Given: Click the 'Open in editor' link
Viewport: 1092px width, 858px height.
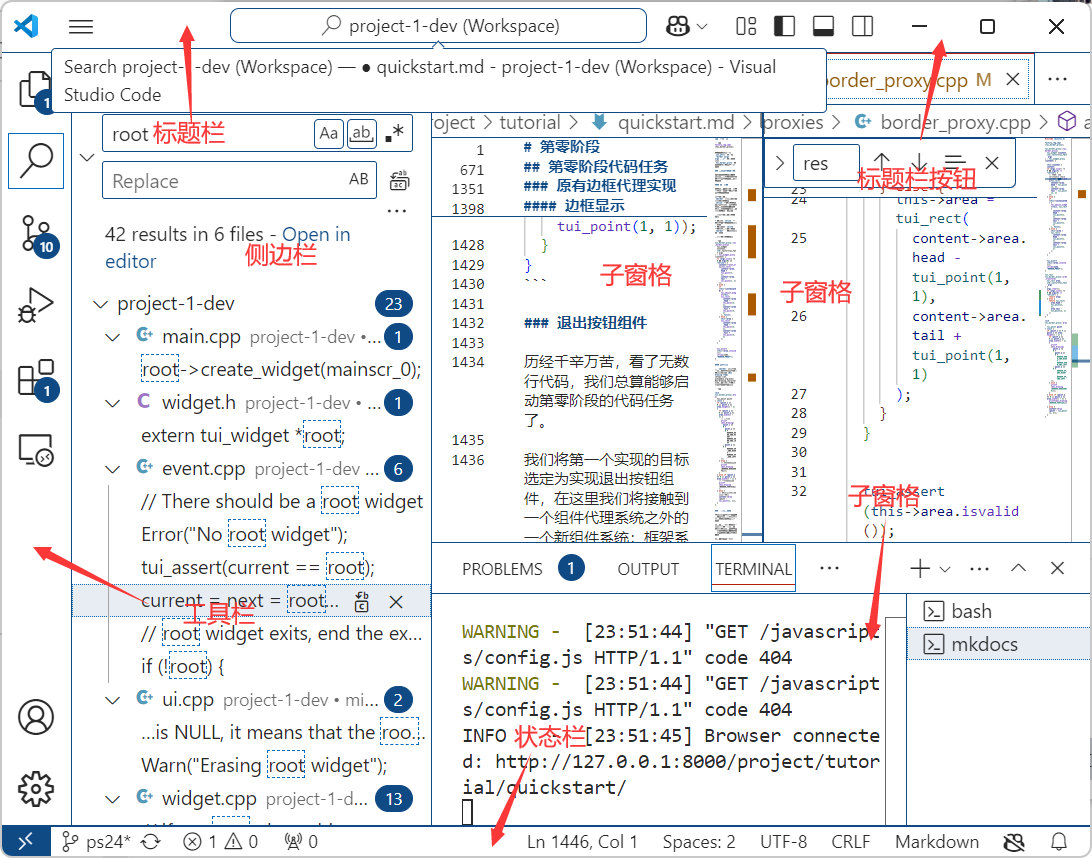Looking at the screenshot, I should point(228,248).
